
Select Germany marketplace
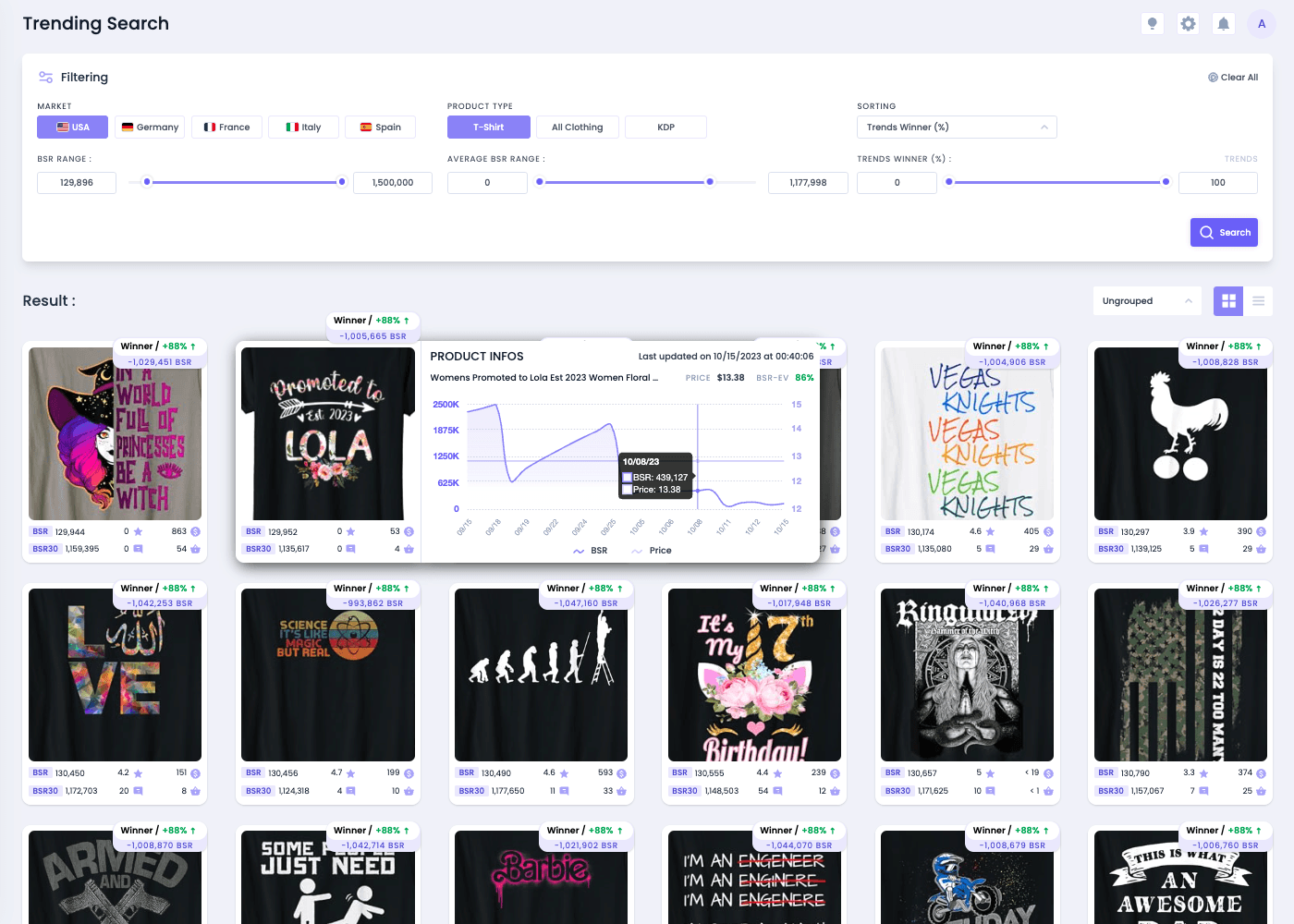150,128
